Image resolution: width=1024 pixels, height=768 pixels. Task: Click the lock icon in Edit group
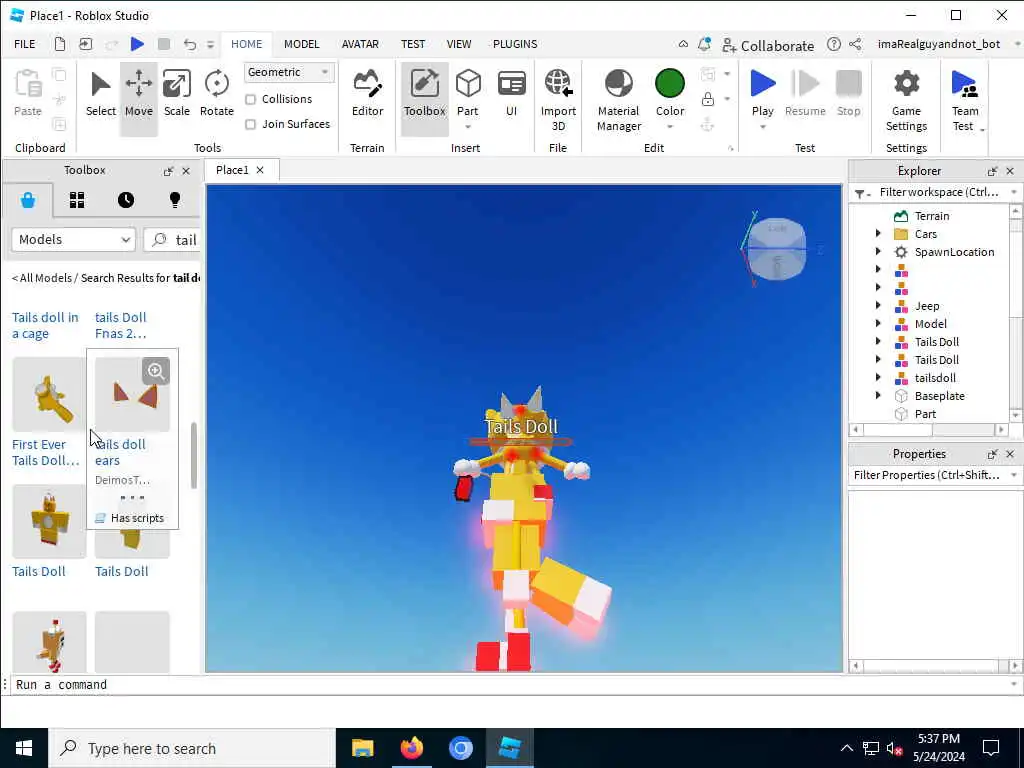[x=707, y=99]
